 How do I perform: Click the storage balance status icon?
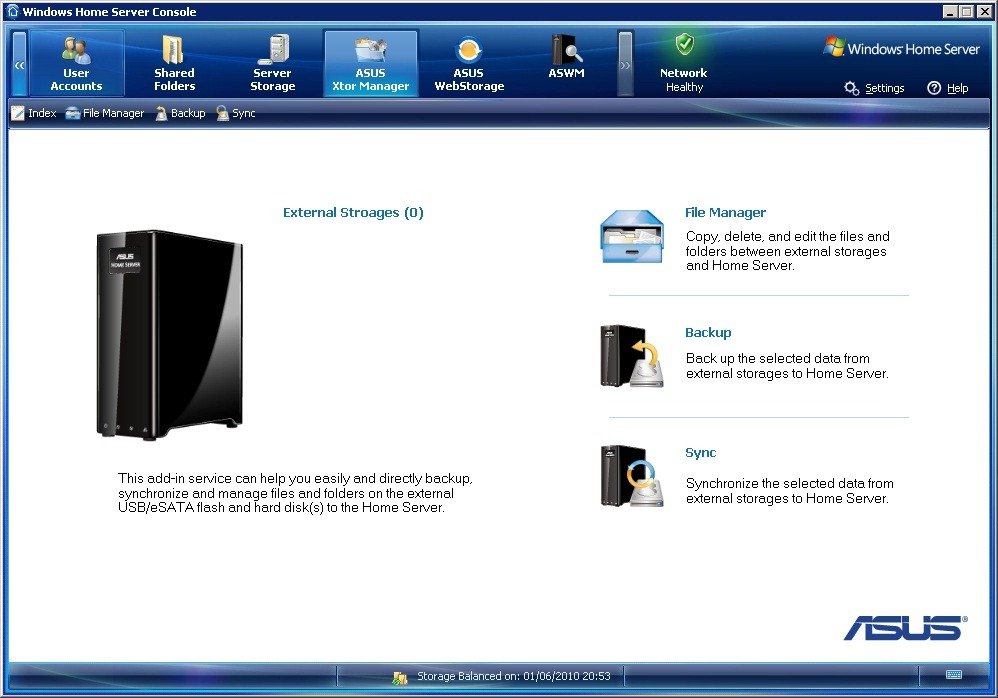[400, 678]
